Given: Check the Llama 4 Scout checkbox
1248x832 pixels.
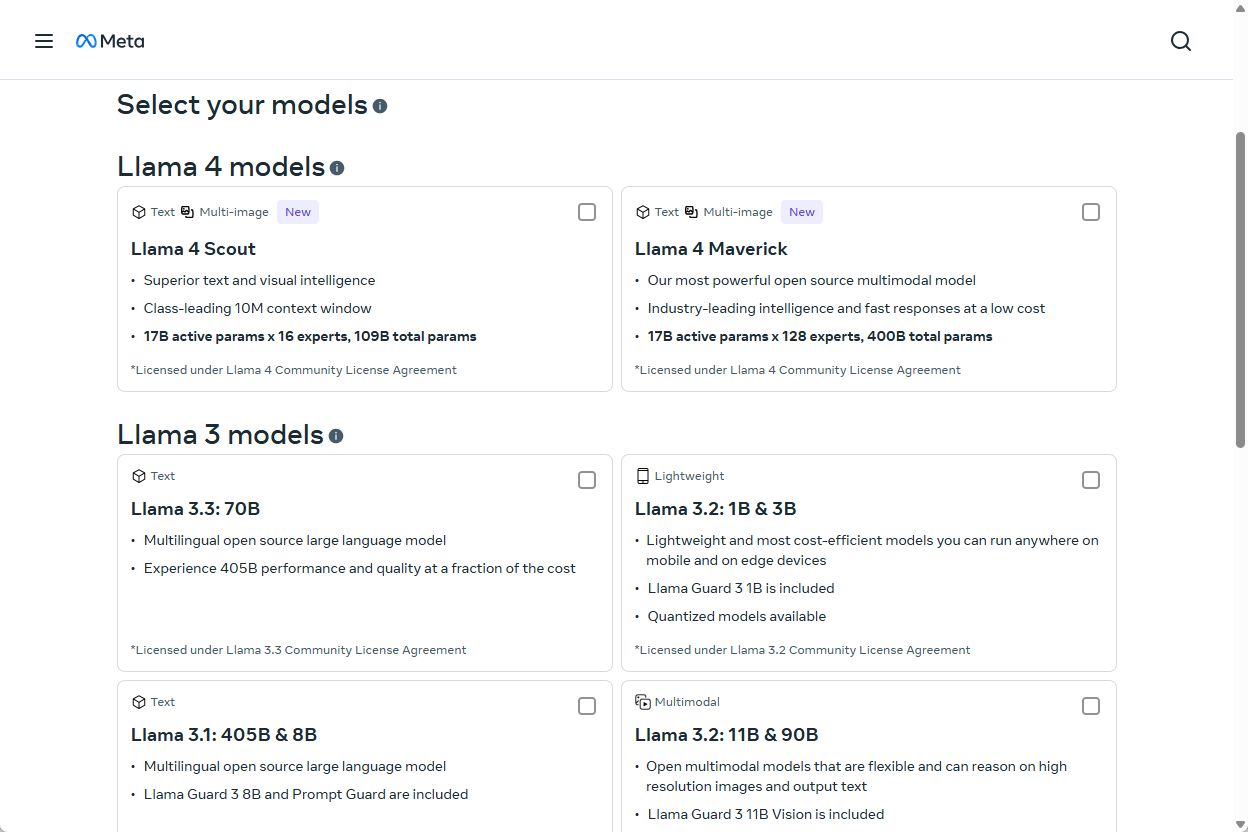Looking at the screenshot, I should click(587, 212).
